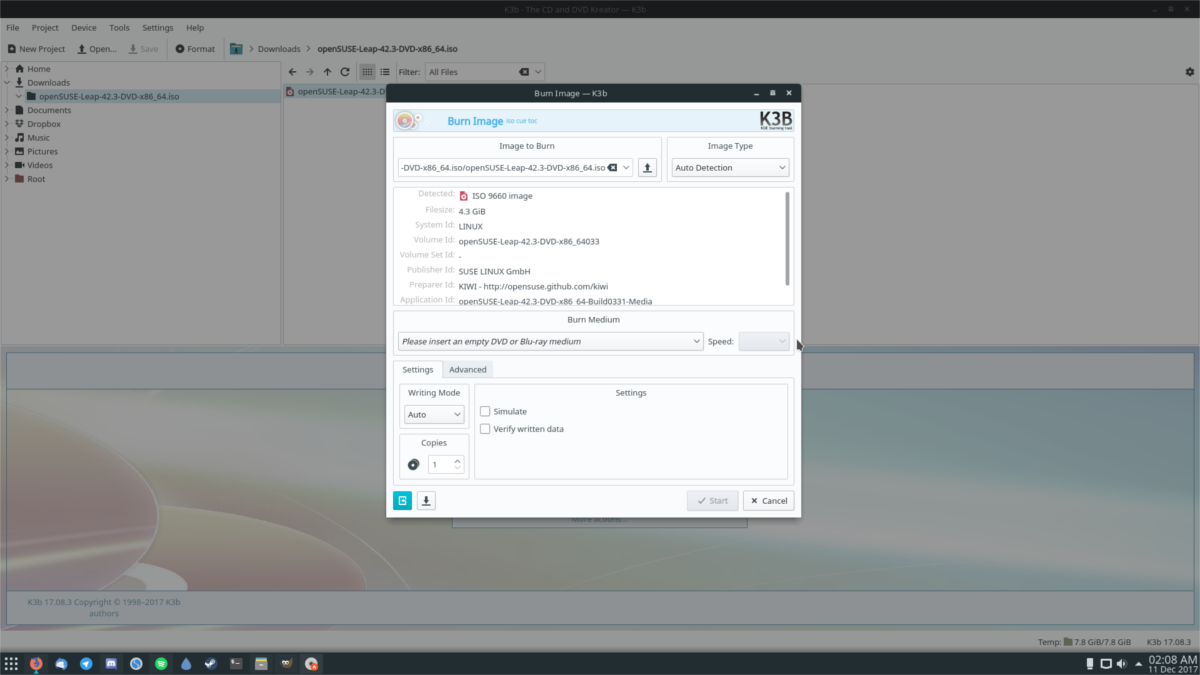
Task: Open the Project menu
Action: click(45, 28)
